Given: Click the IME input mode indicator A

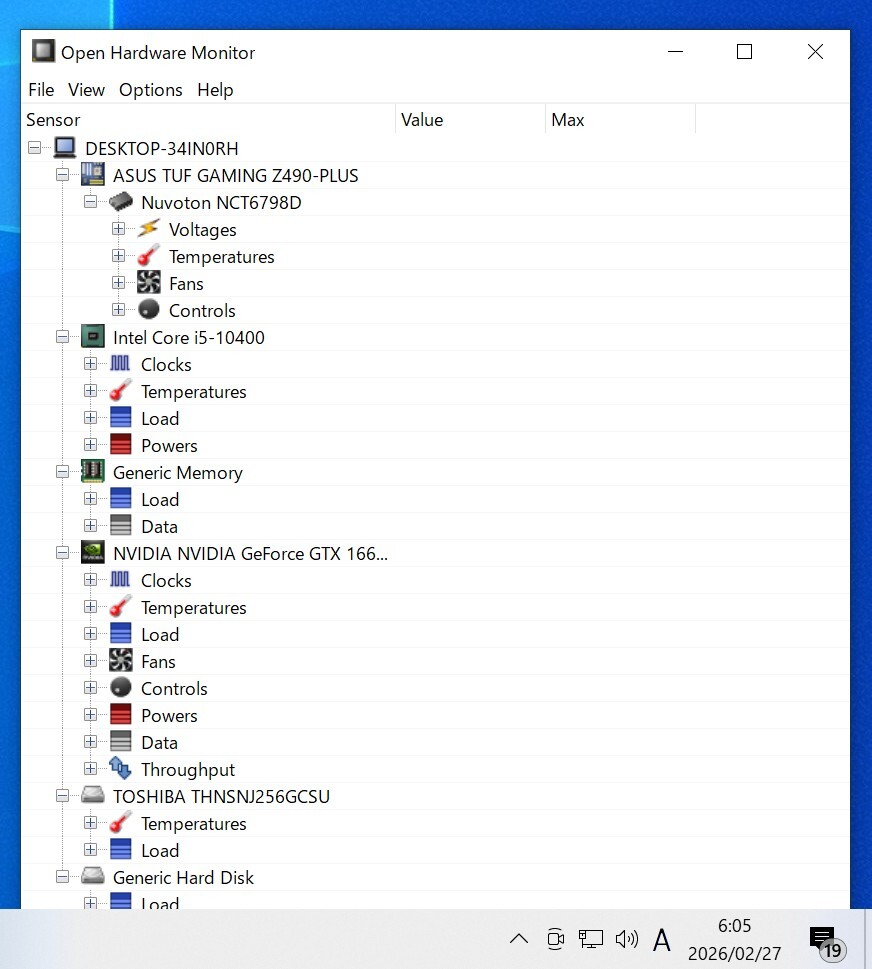Looking at the screenshot, I should [x=662, y=940].
